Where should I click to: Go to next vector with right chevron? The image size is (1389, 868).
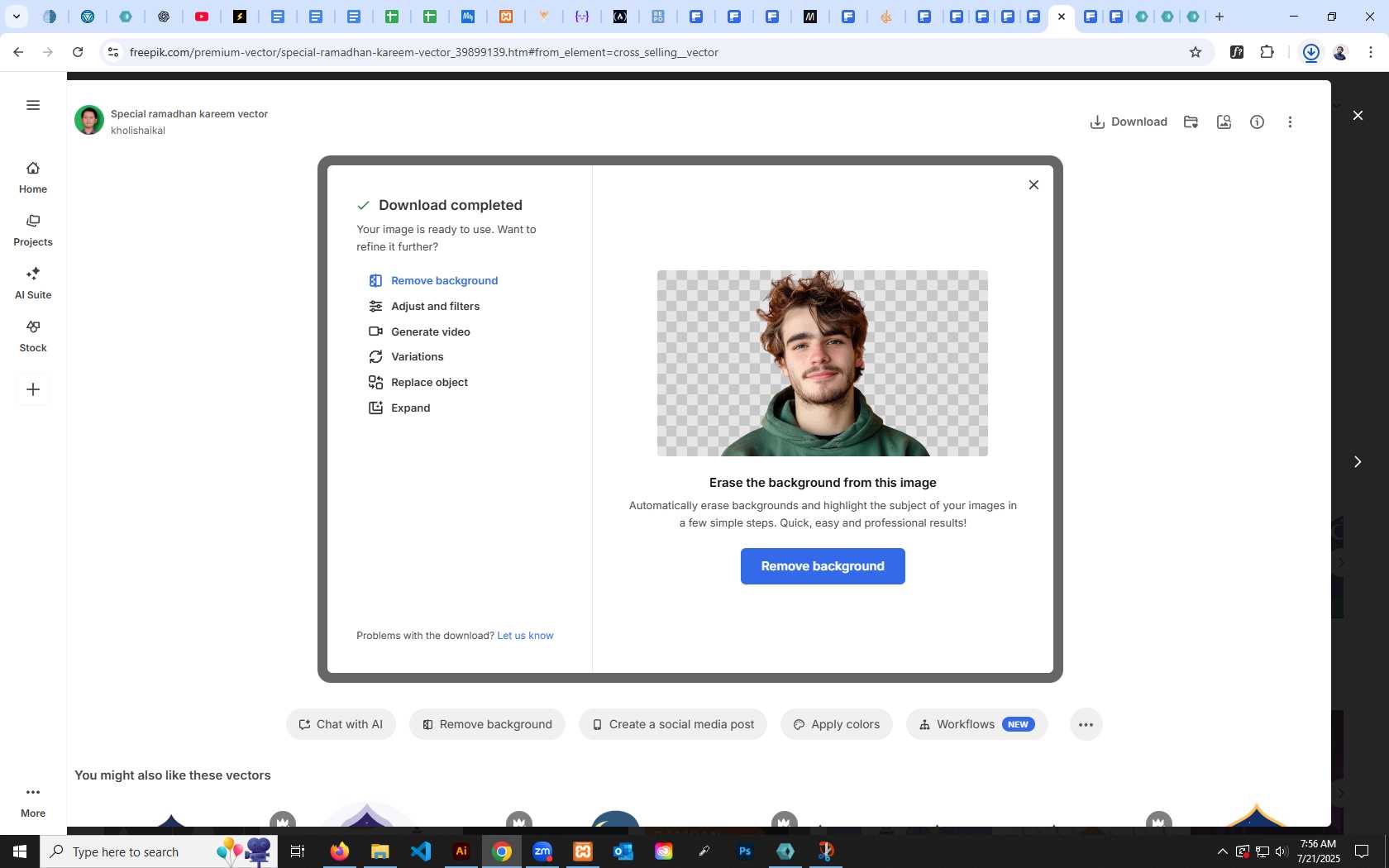tap(1358, 462)
